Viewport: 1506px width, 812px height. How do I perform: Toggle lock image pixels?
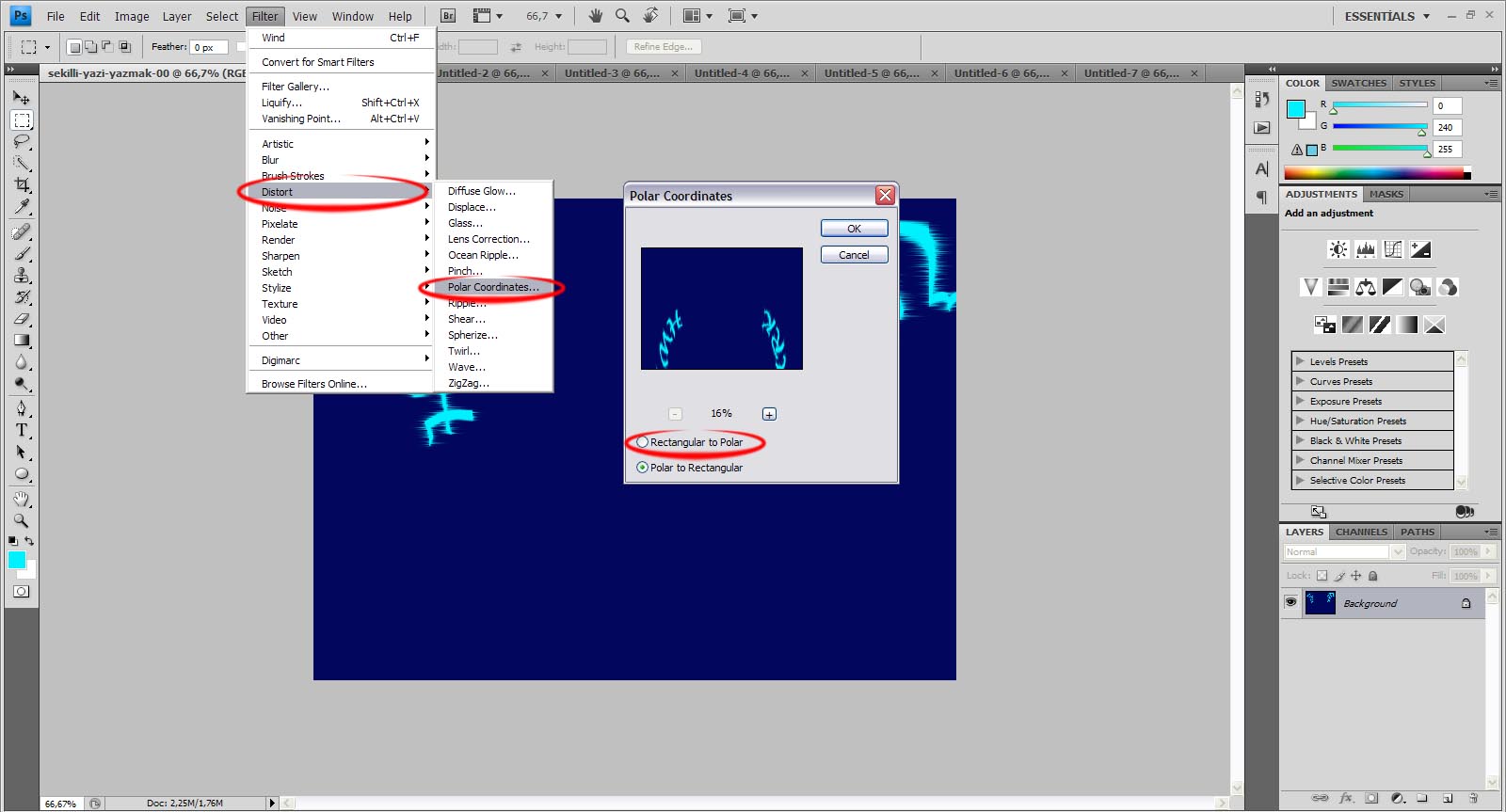1339,576
